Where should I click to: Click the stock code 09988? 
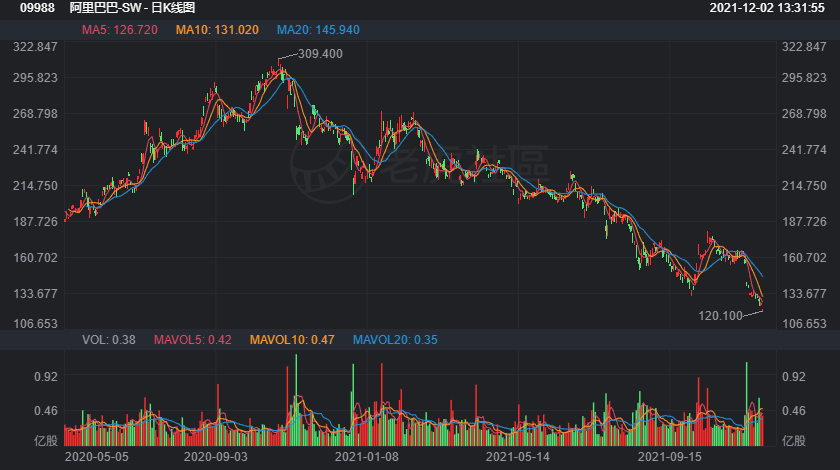click(x=37, y=8)
